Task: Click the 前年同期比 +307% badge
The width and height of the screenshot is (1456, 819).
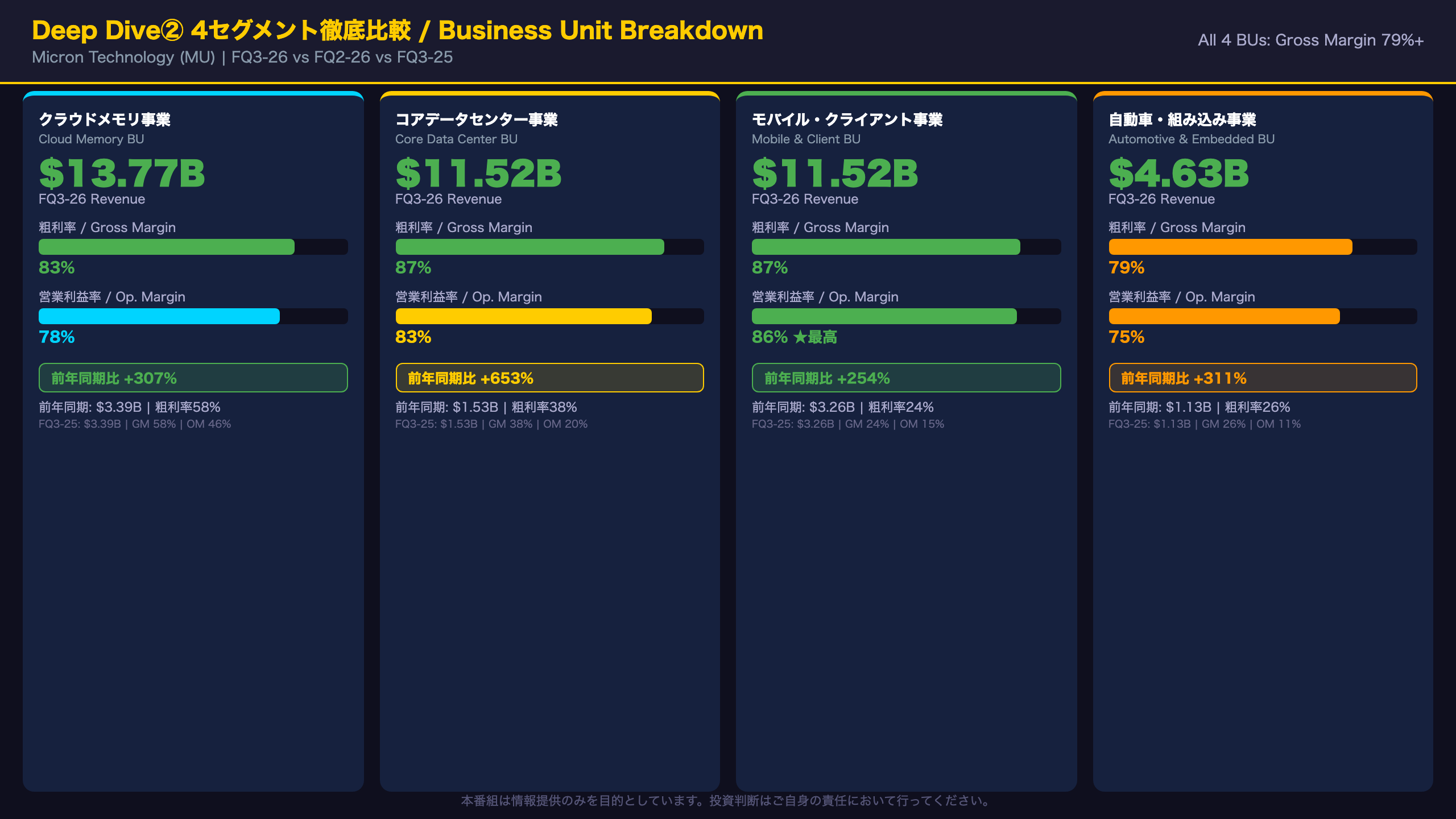Action: coord(193,378)
